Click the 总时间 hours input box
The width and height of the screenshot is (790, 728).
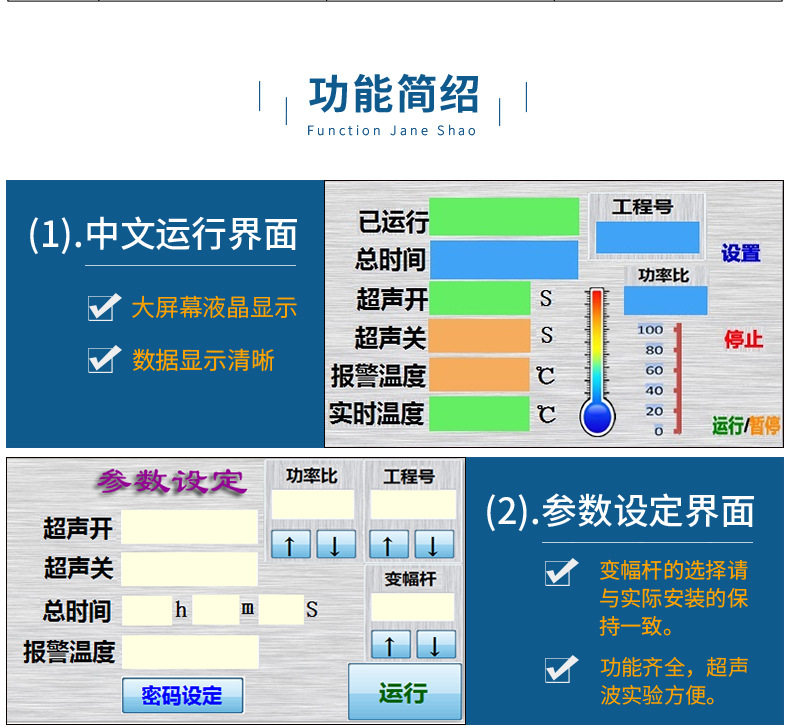pos(147,610)
